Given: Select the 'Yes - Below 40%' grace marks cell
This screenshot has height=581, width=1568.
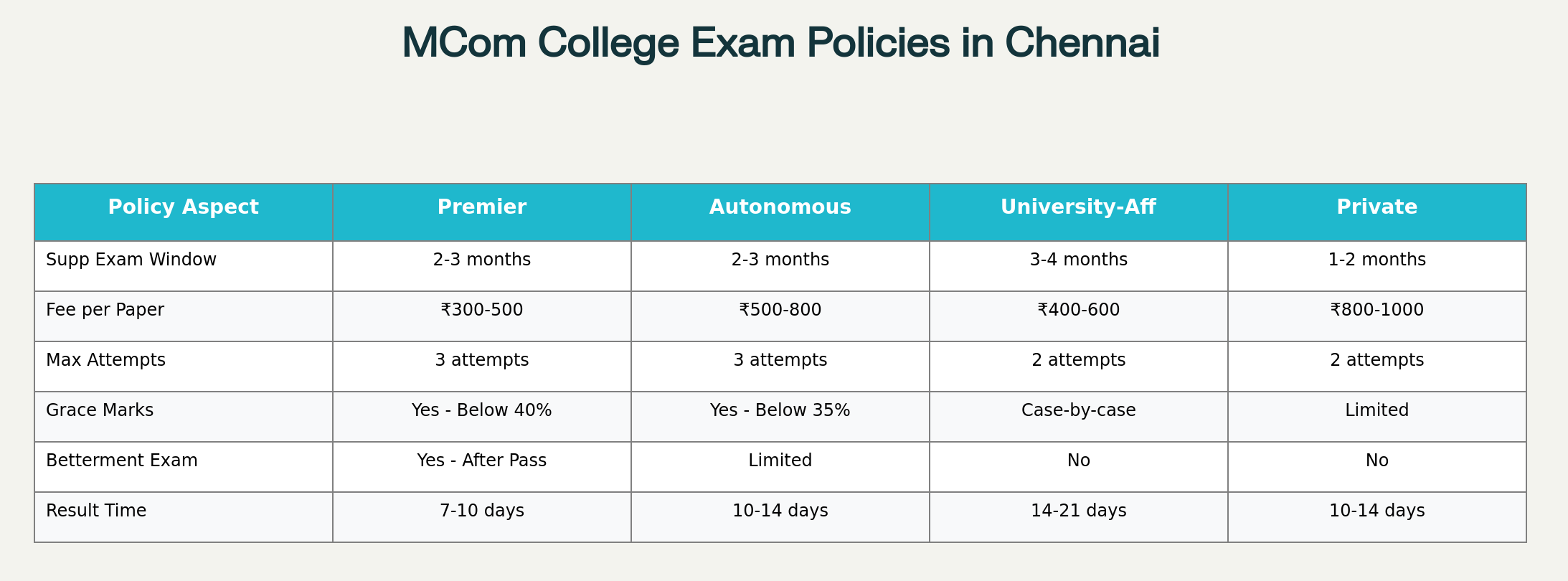Looking at the screenshot, I should tap(481, 410).
